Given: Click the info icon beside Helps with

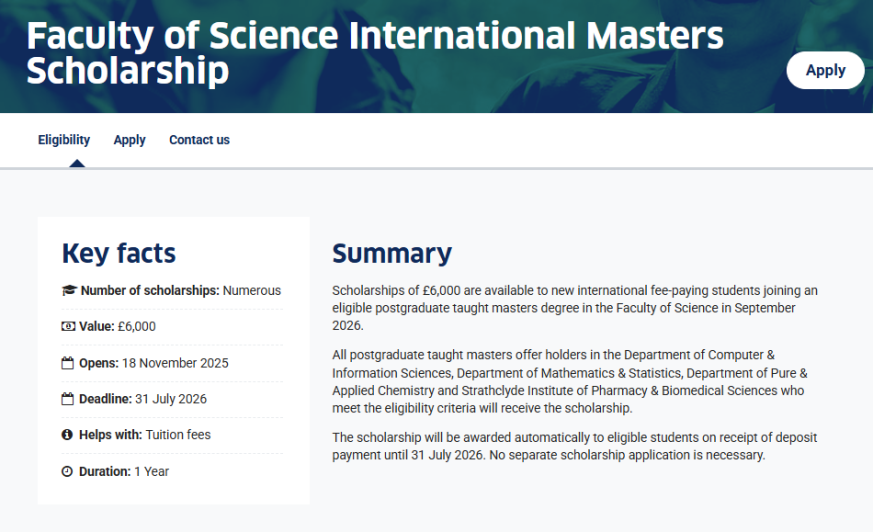Looking at the screenshot, I should tap(68, 435).
